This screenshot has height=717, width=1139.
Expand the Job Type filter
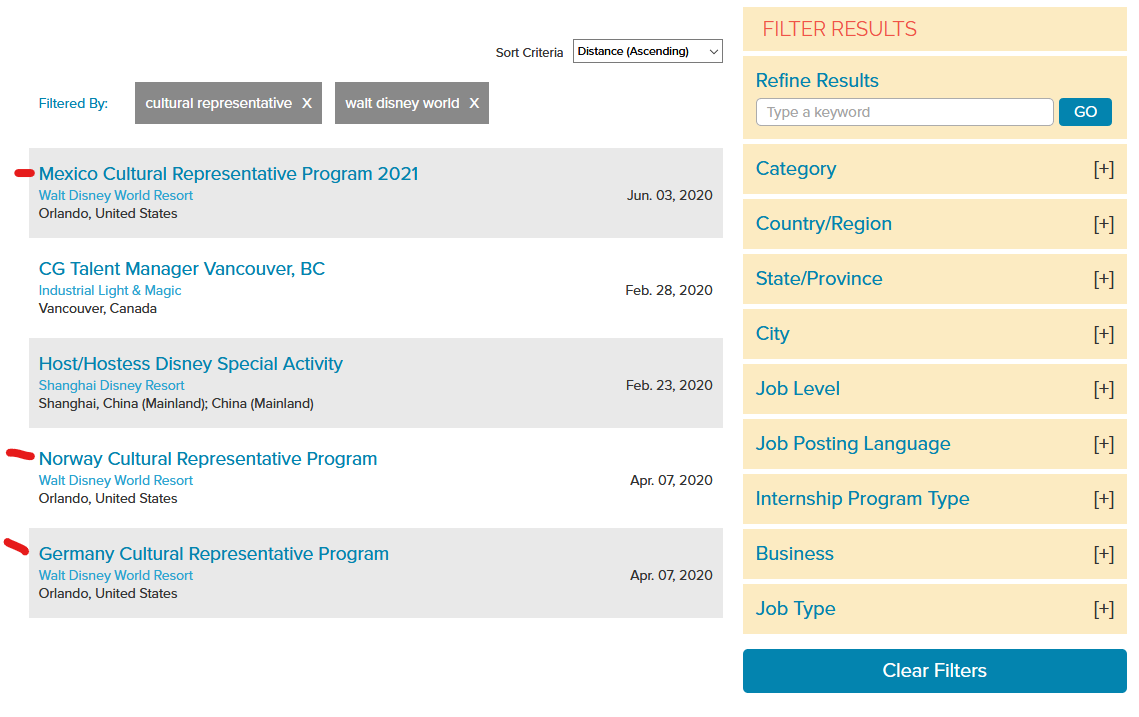click(1103, 609)
